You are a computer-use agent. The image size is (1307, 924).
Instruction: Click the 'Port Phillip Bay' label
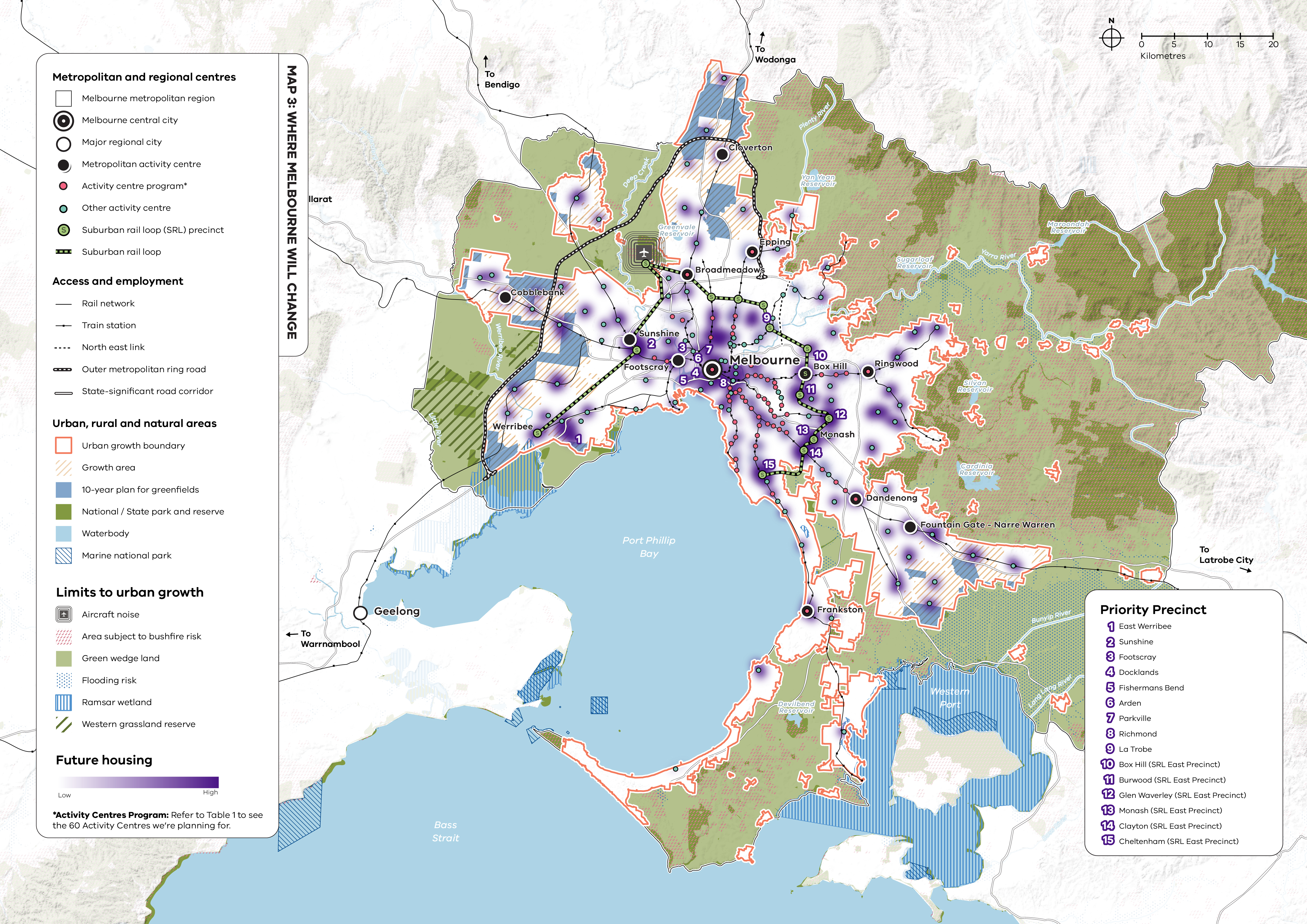(x=648, y=547)
